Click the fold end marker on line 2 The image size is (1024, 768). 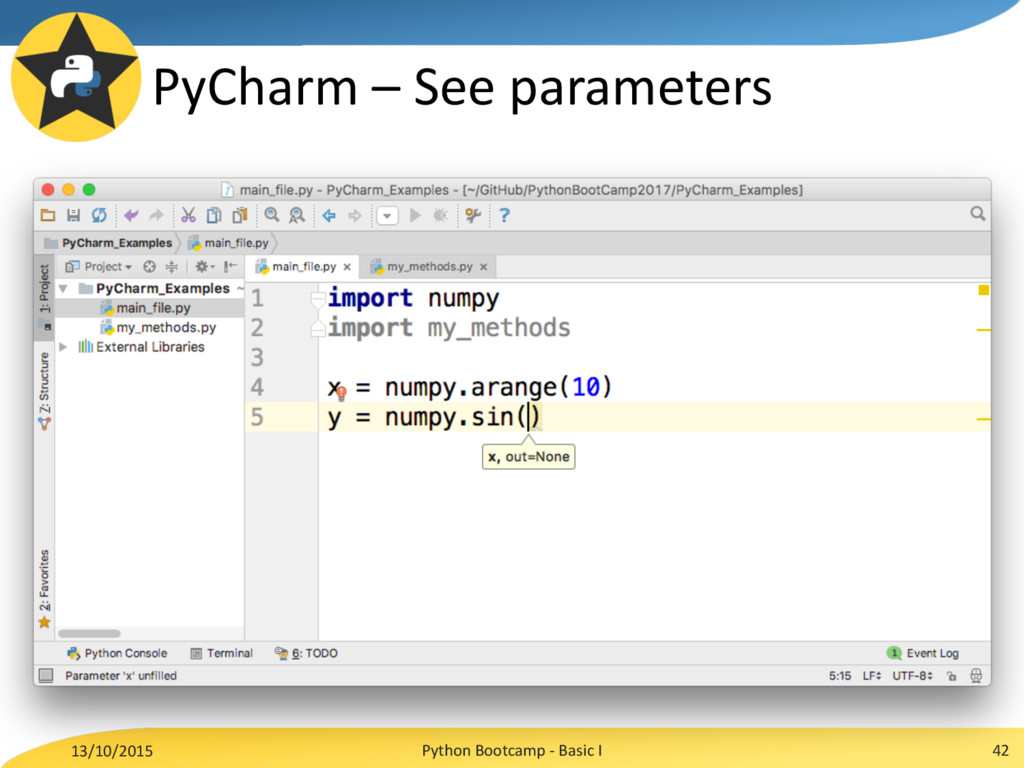coord(318,328)
